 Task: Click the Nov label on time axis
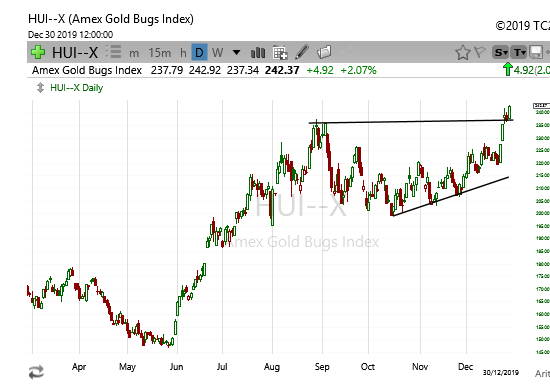point(420,367)
